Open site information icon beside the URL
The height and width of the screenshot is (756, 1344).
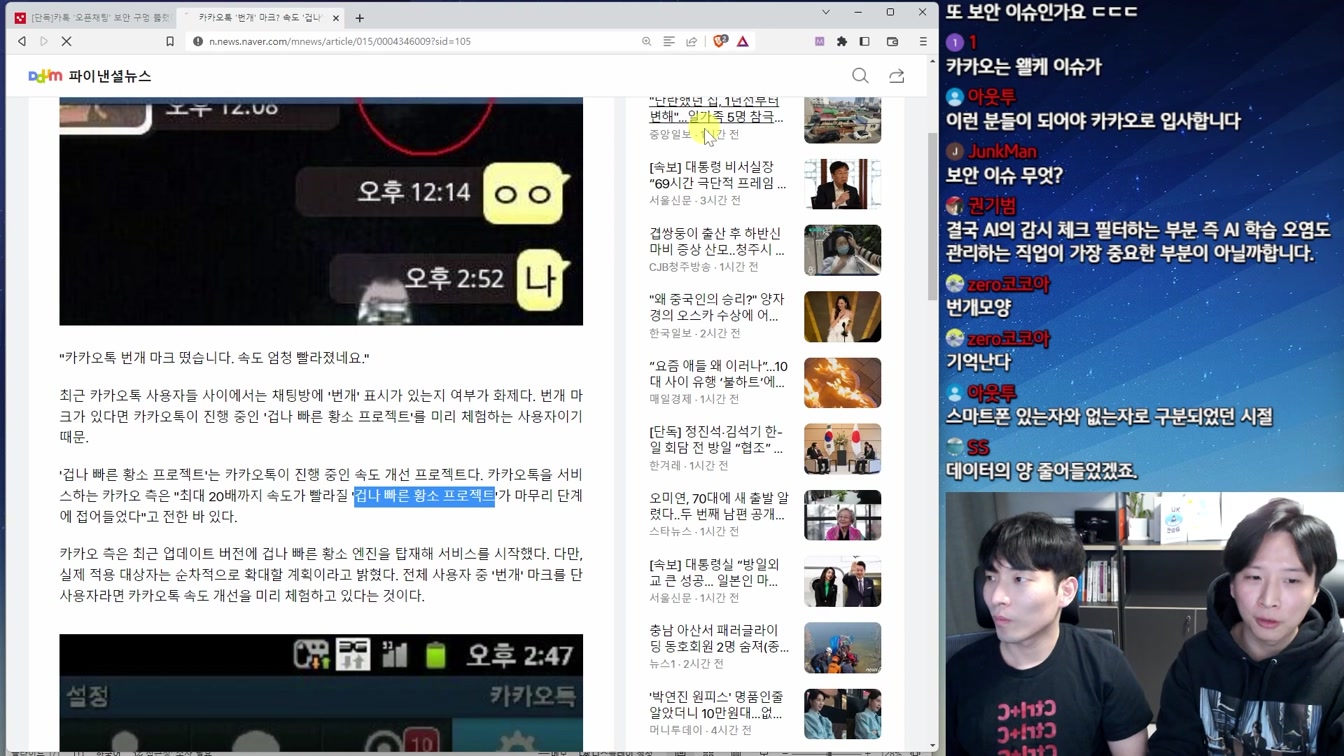coord(198,42)
